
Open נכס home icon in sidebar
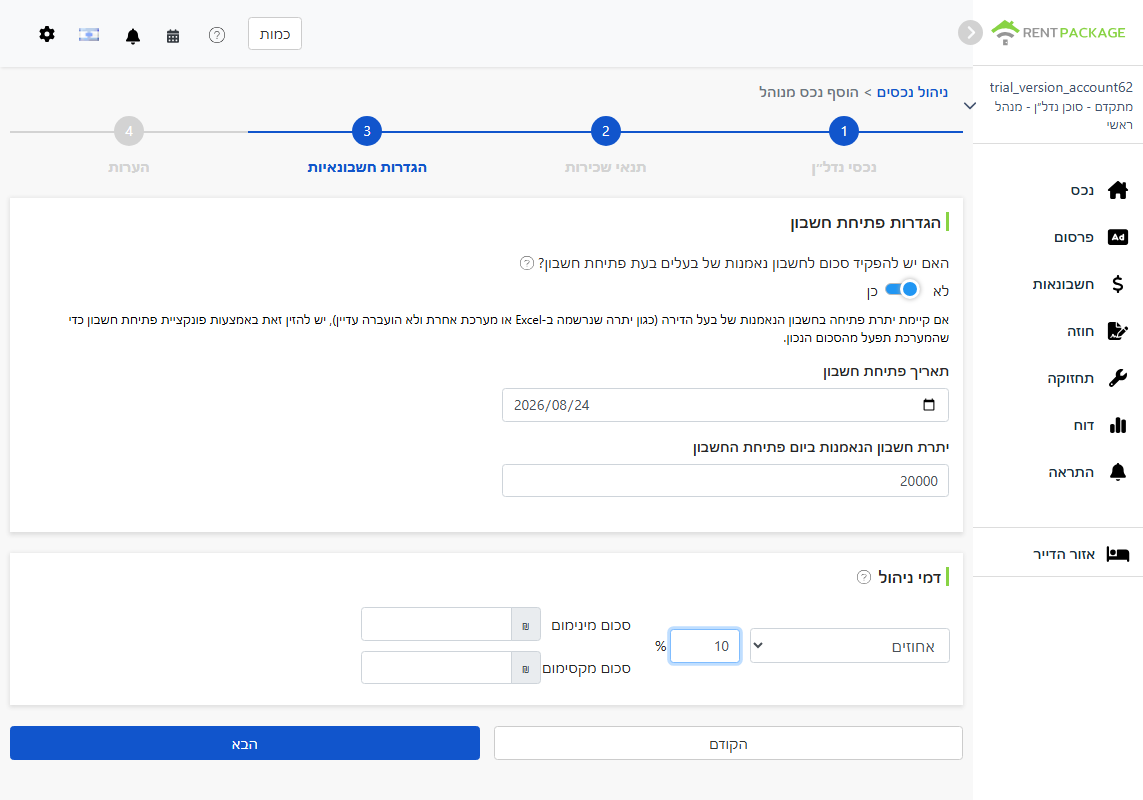[x=1117, y=190]
